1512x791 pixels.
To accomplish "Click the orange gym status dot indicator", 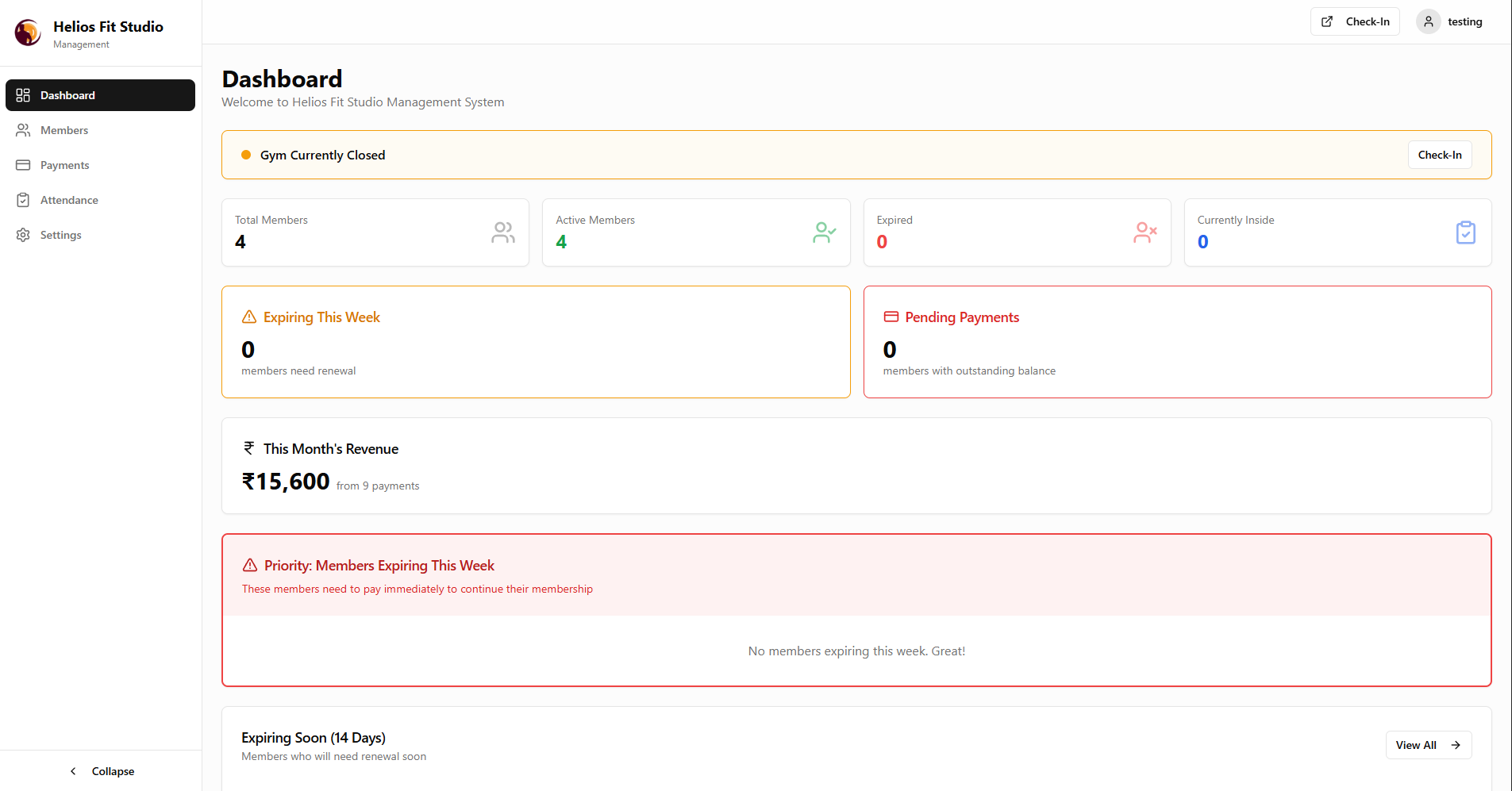I will [x=246, y=156].
